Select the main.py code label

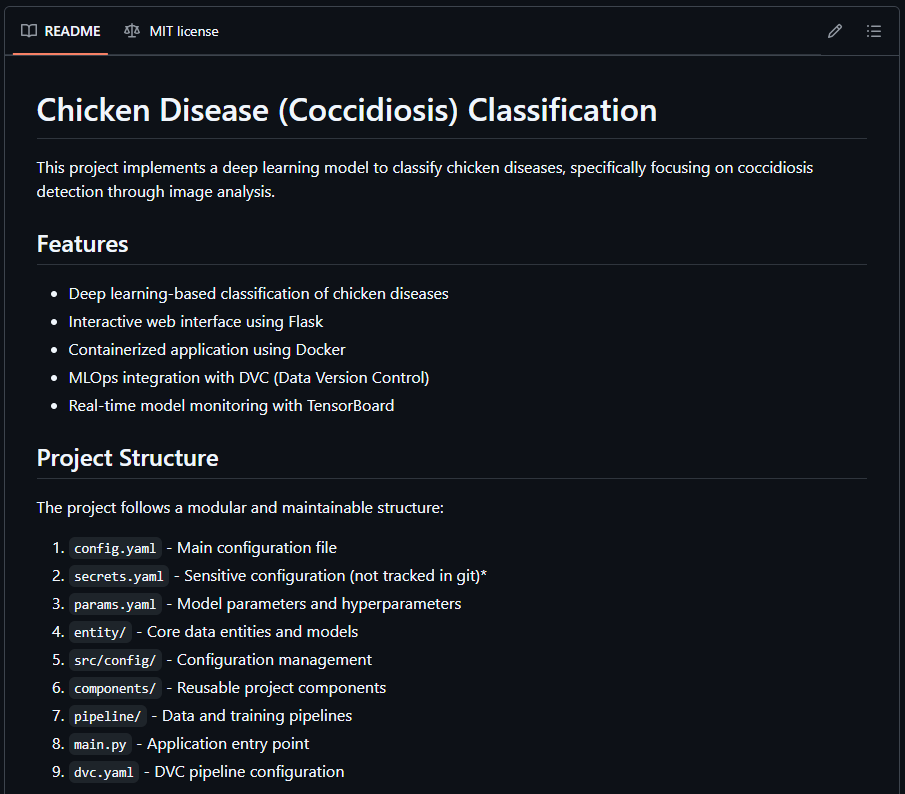[x=100, y=744]
